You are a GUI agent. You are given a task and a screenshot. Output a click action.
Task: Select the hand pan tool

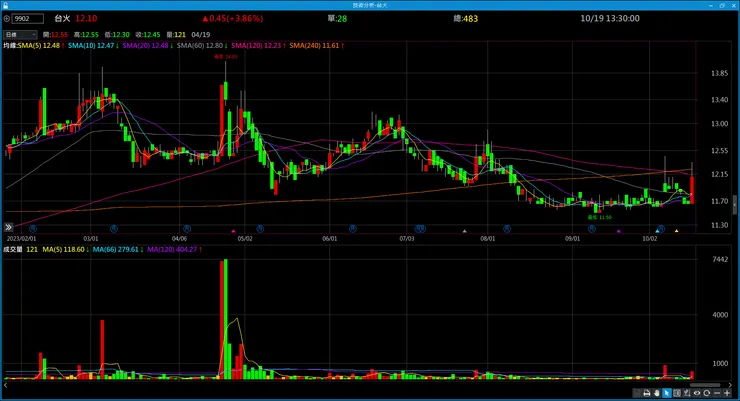(656, 393)
